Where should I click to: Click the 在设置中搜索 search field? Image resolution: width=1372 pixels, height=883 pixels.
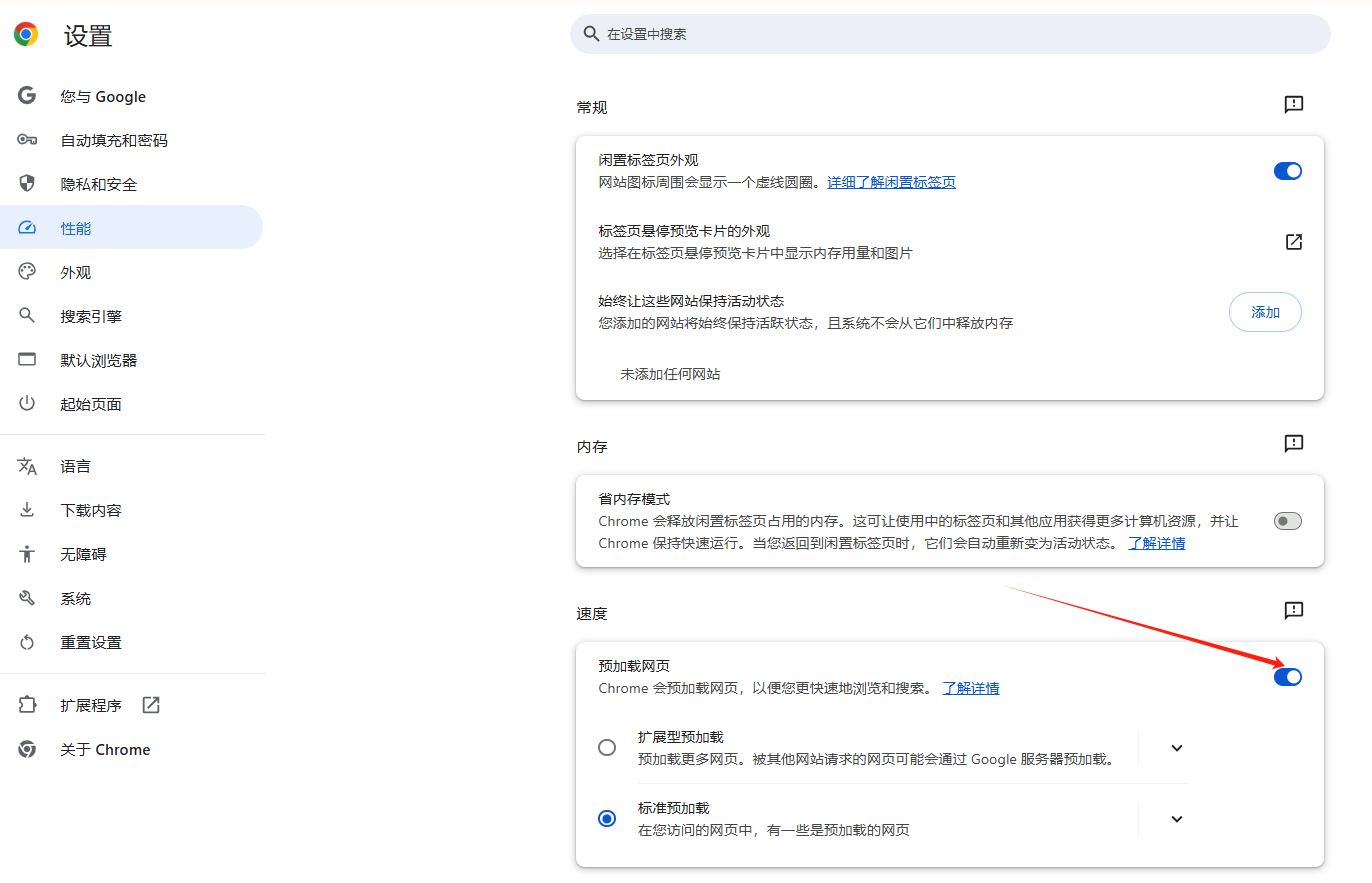(950, 34)
